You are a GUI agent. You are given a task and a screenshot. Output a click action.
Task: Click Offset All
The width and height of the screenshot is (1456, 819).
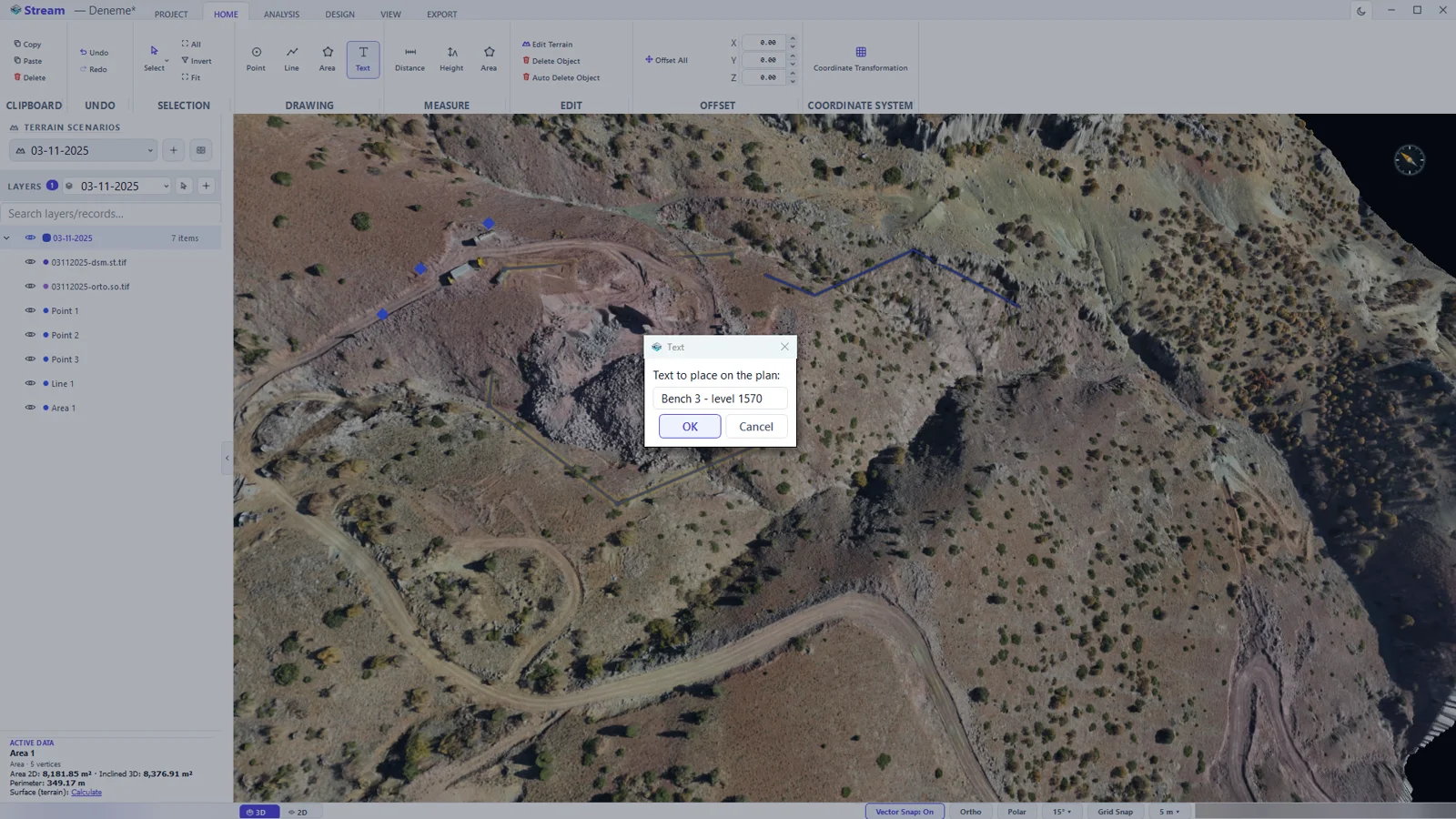(x=666, y=60)
